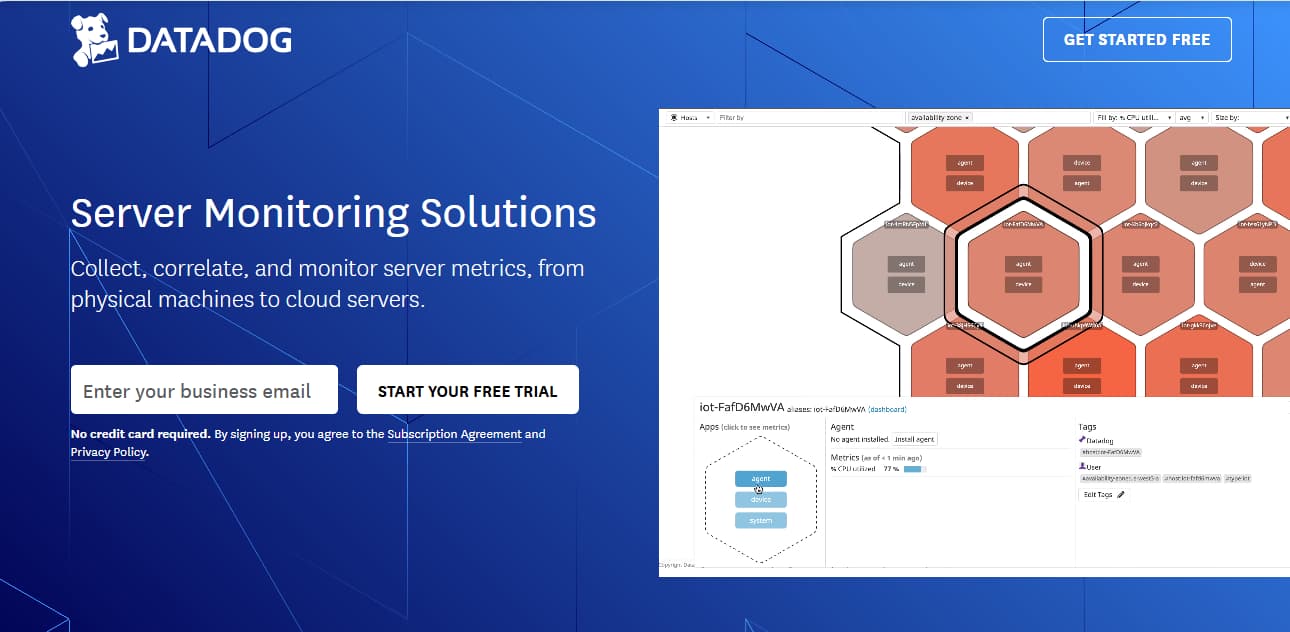Click the 'No credit card required.' text
The width and height of the screenshot is (1290, 632).
click(141, 434)
